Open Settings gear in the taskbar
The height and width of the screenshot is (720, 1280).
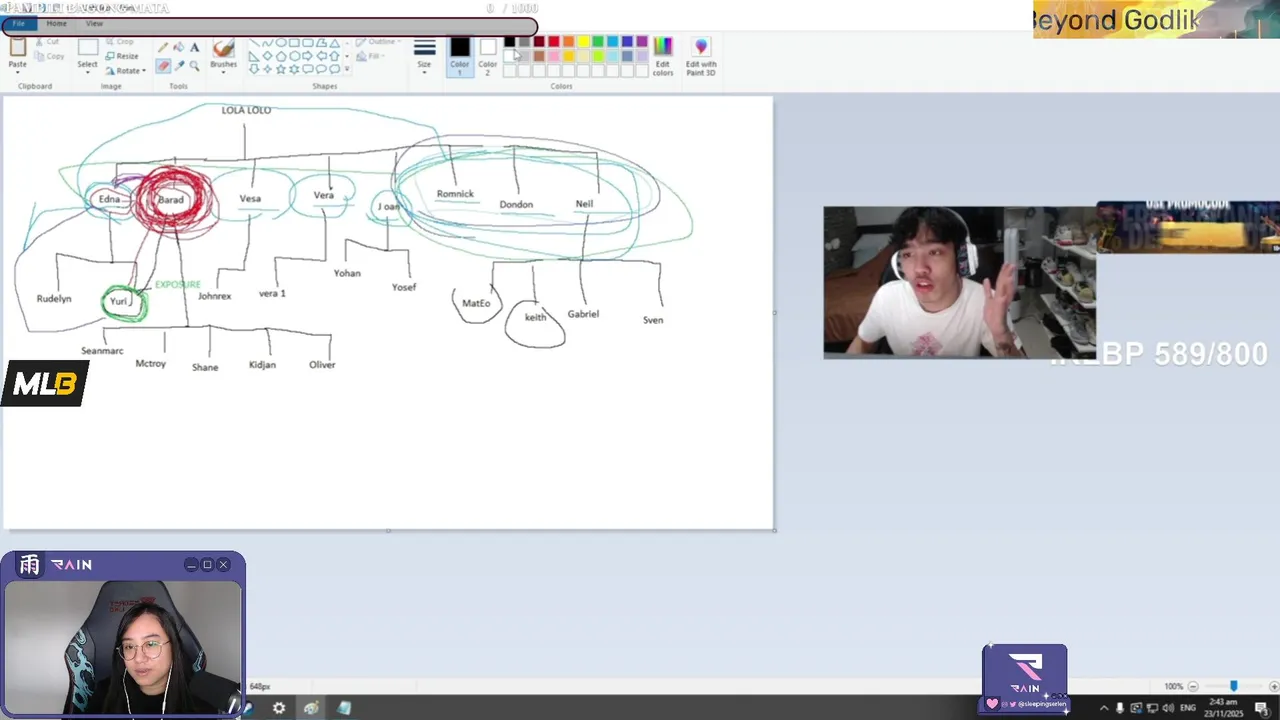279,708
